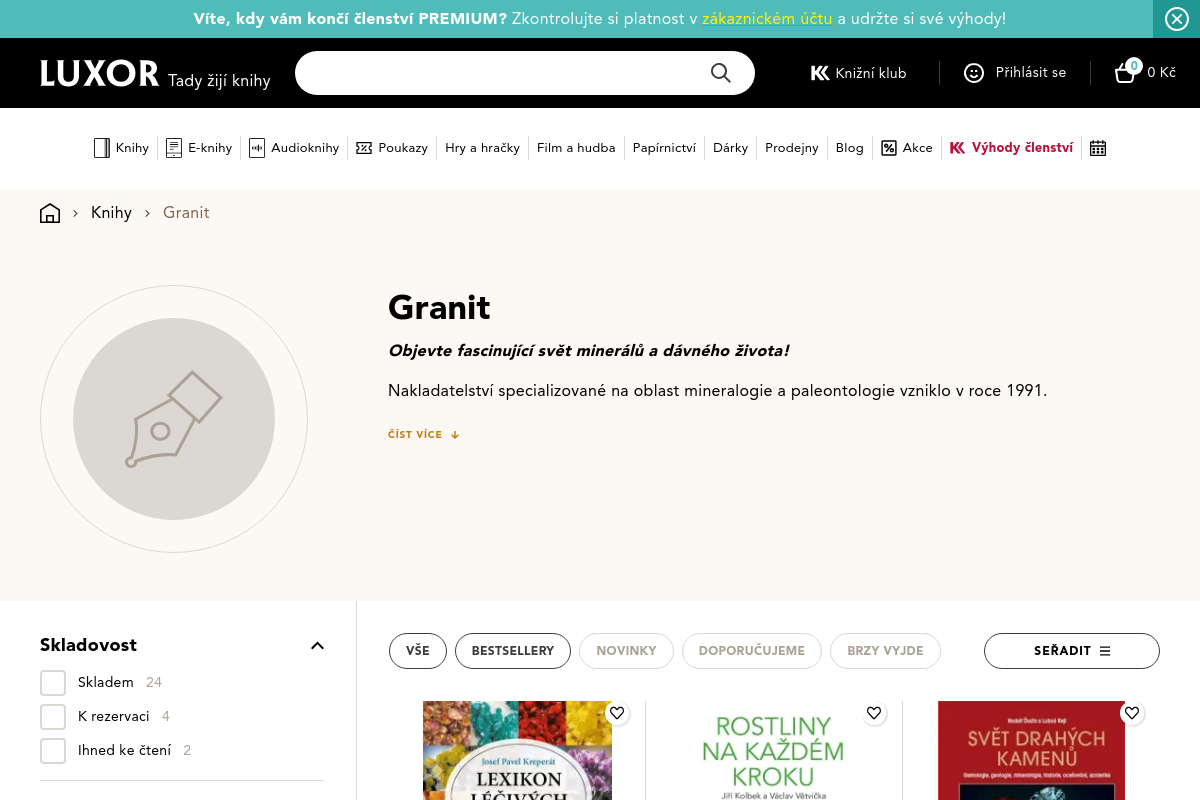Click the smiley account icon
This screenshot has width=1200, height=800.
coord(974,73)
